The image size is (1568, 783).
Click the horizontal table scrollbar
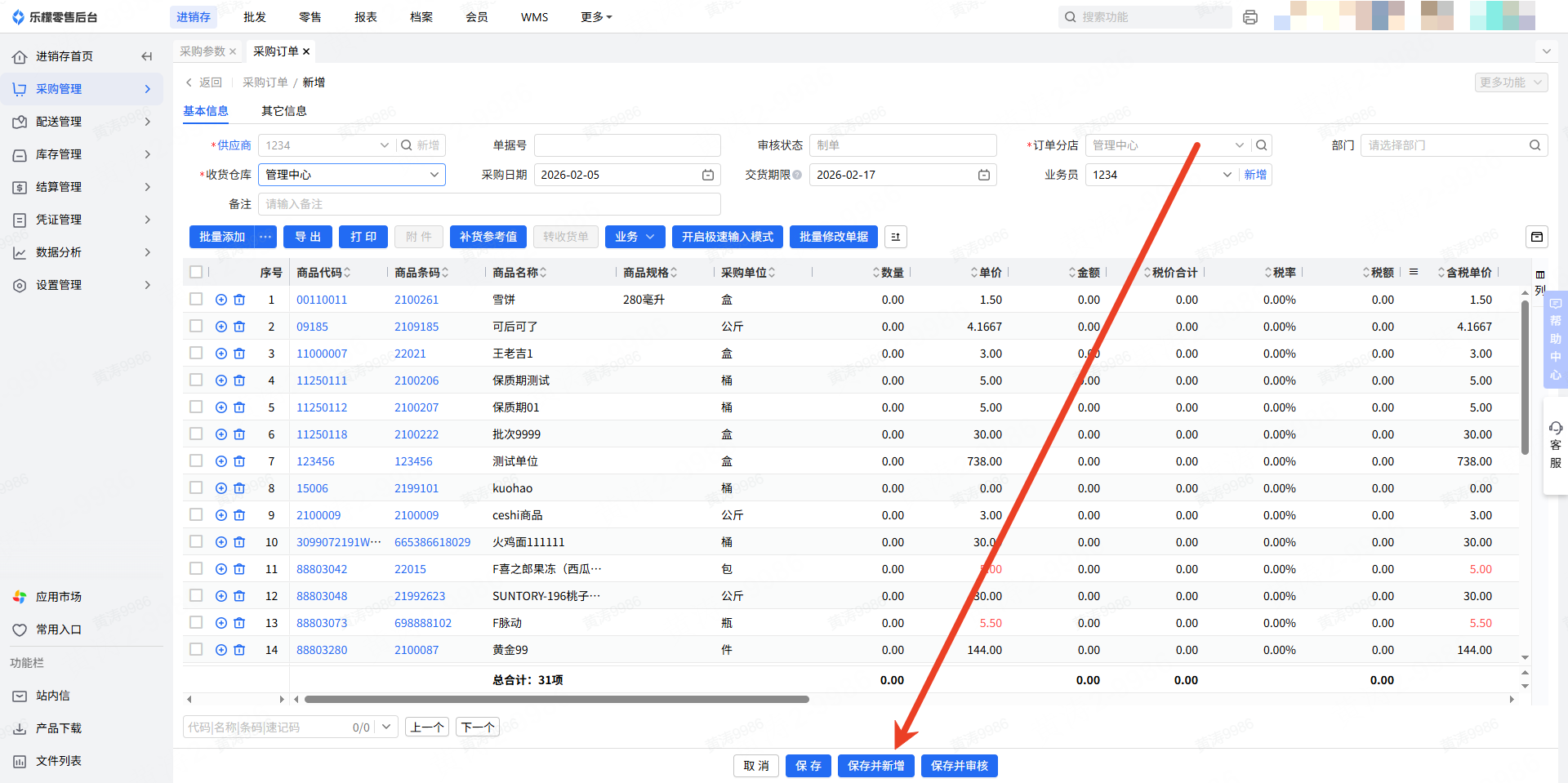coord(555,699)
